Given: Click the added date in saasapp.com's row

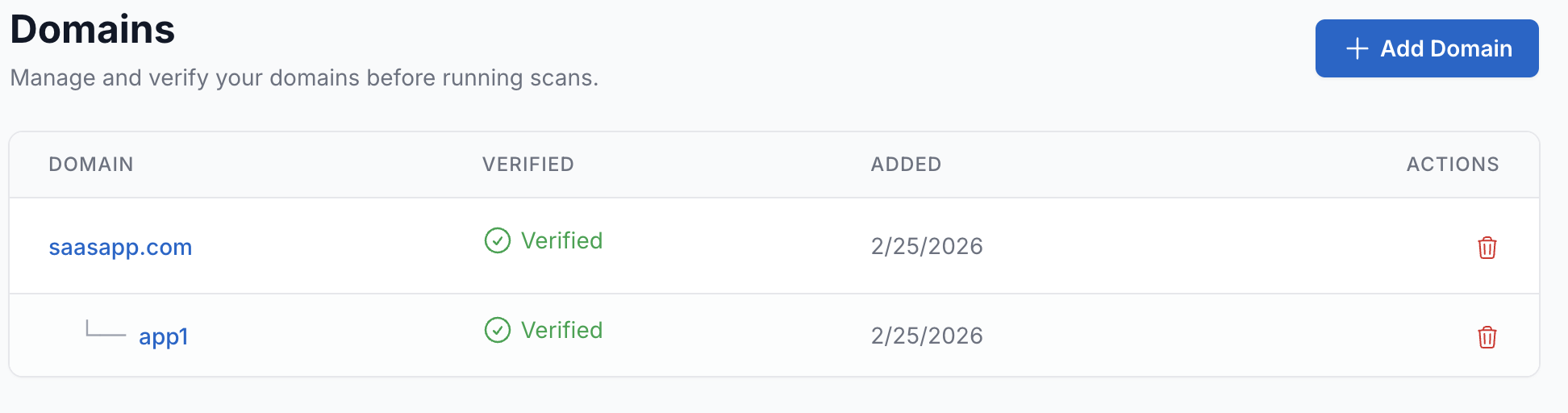Looking at the screenshot, I should [927, 246].
